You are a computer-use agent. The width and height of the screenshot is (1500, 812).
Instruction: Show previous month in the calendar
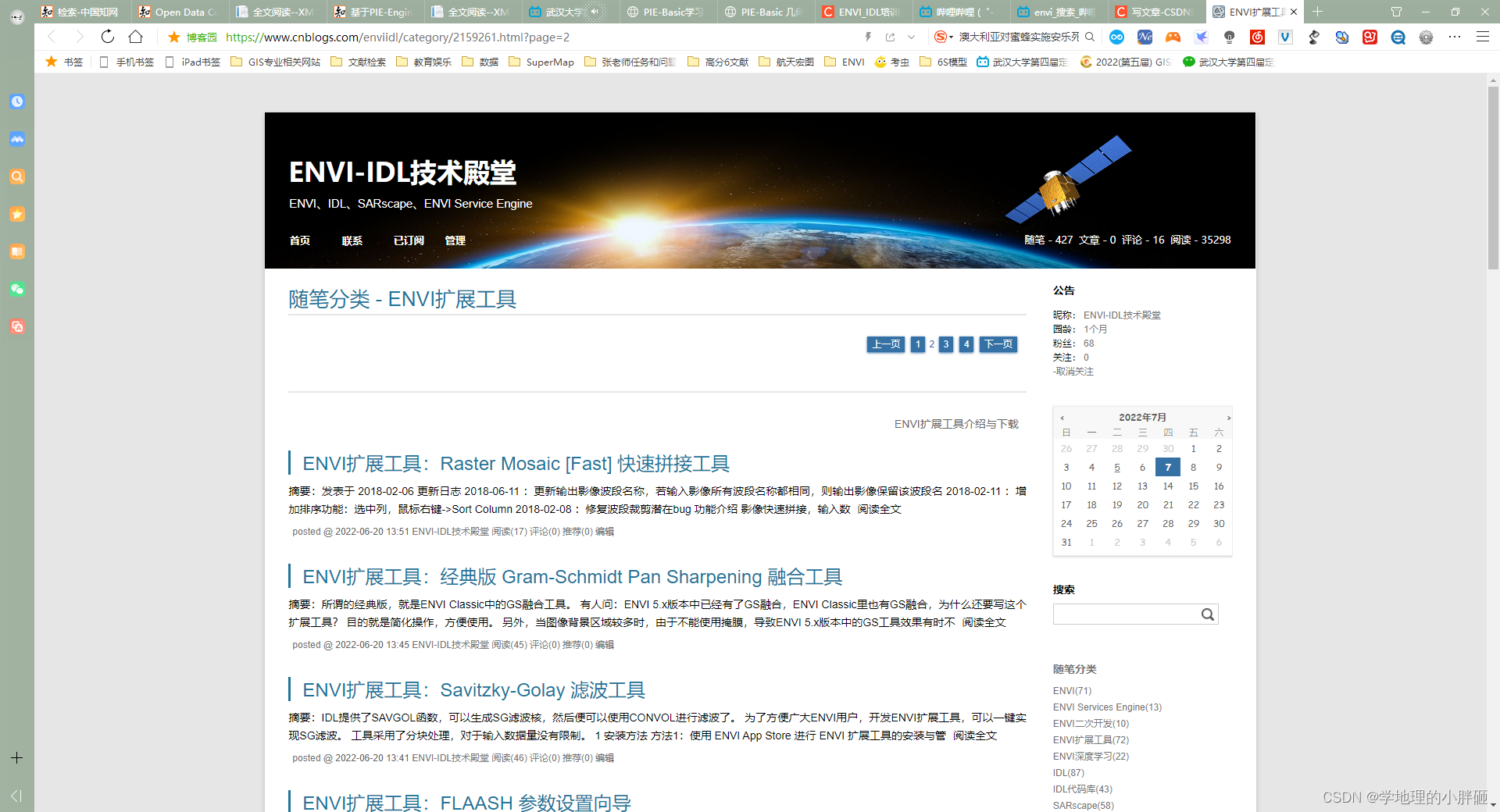coord(1062,418)
